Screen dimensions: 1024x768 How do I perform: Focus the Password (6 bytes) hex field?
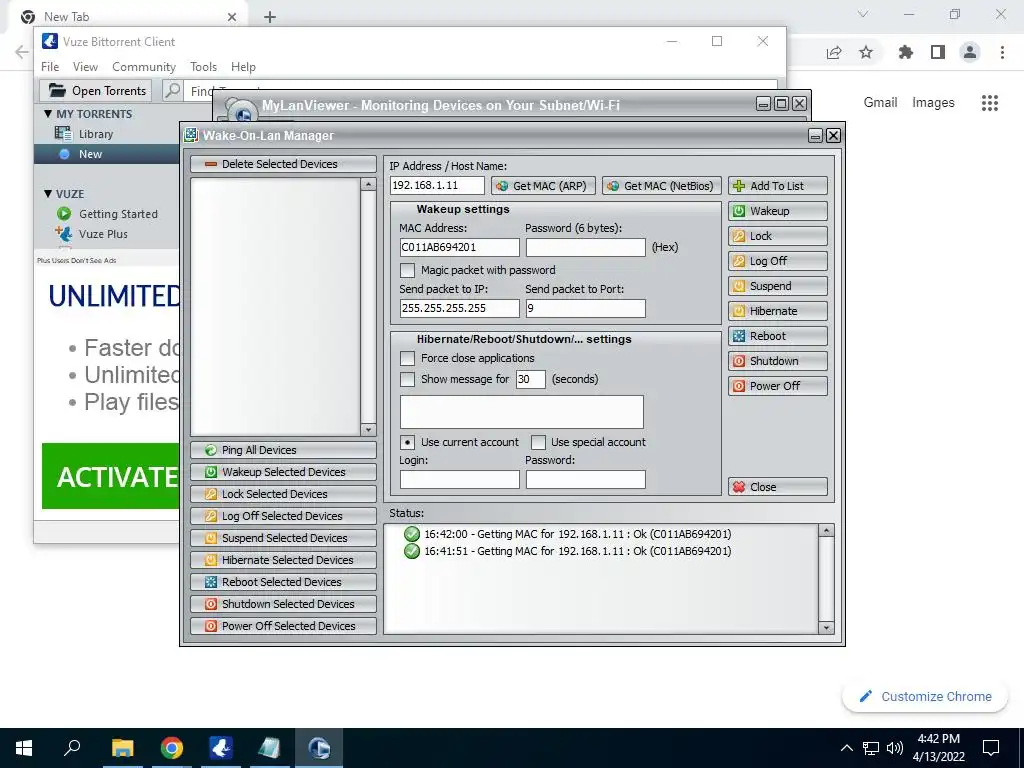pos(586,248)
